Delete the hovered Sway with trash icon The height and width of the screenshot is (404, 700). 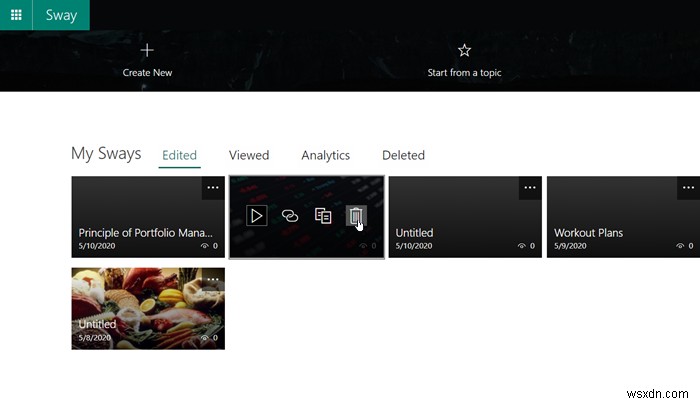point(356,216)
